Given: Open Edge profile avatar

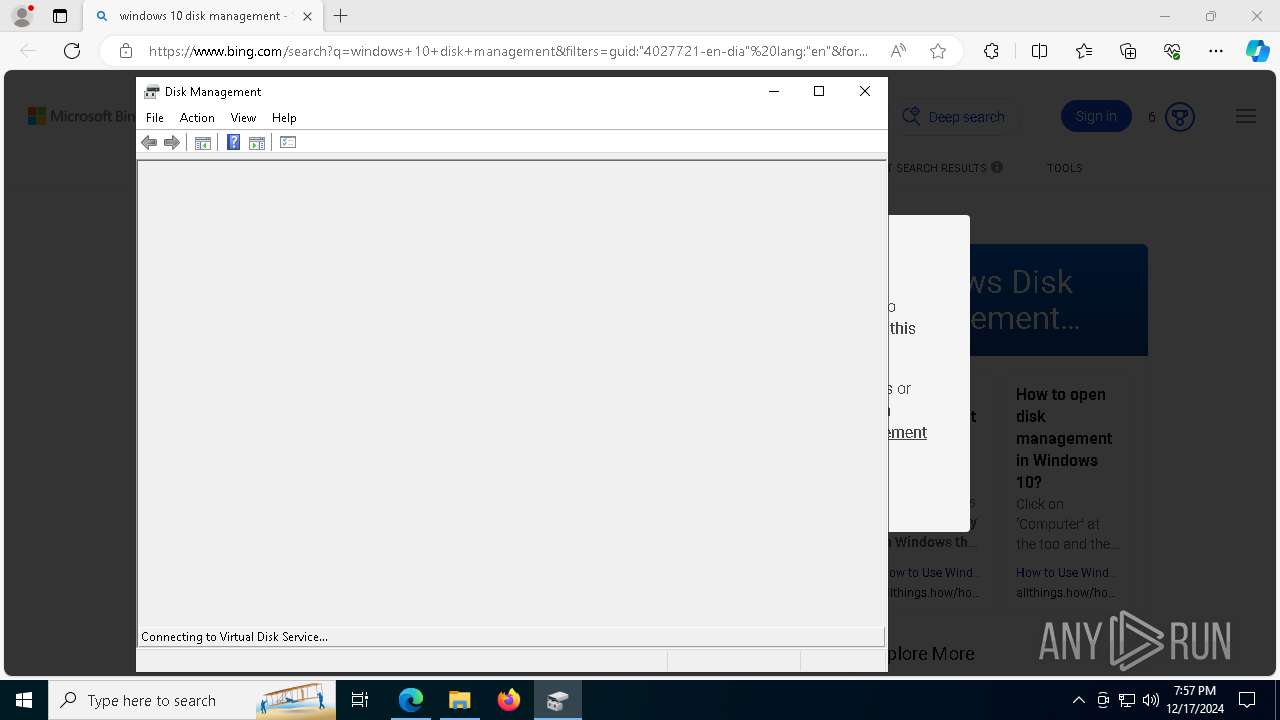Looking at the screenshot, I should [x=22, y=16].
